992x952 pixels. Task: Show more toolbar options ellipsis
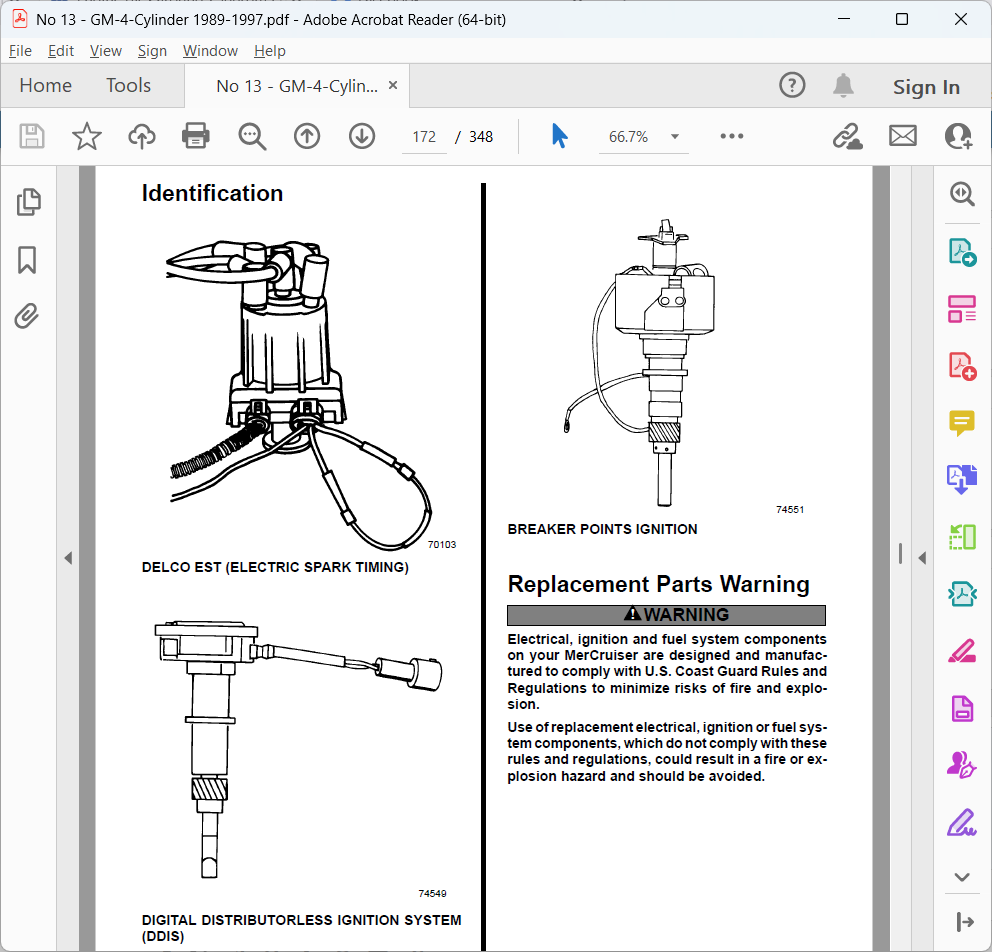[731, 136]
